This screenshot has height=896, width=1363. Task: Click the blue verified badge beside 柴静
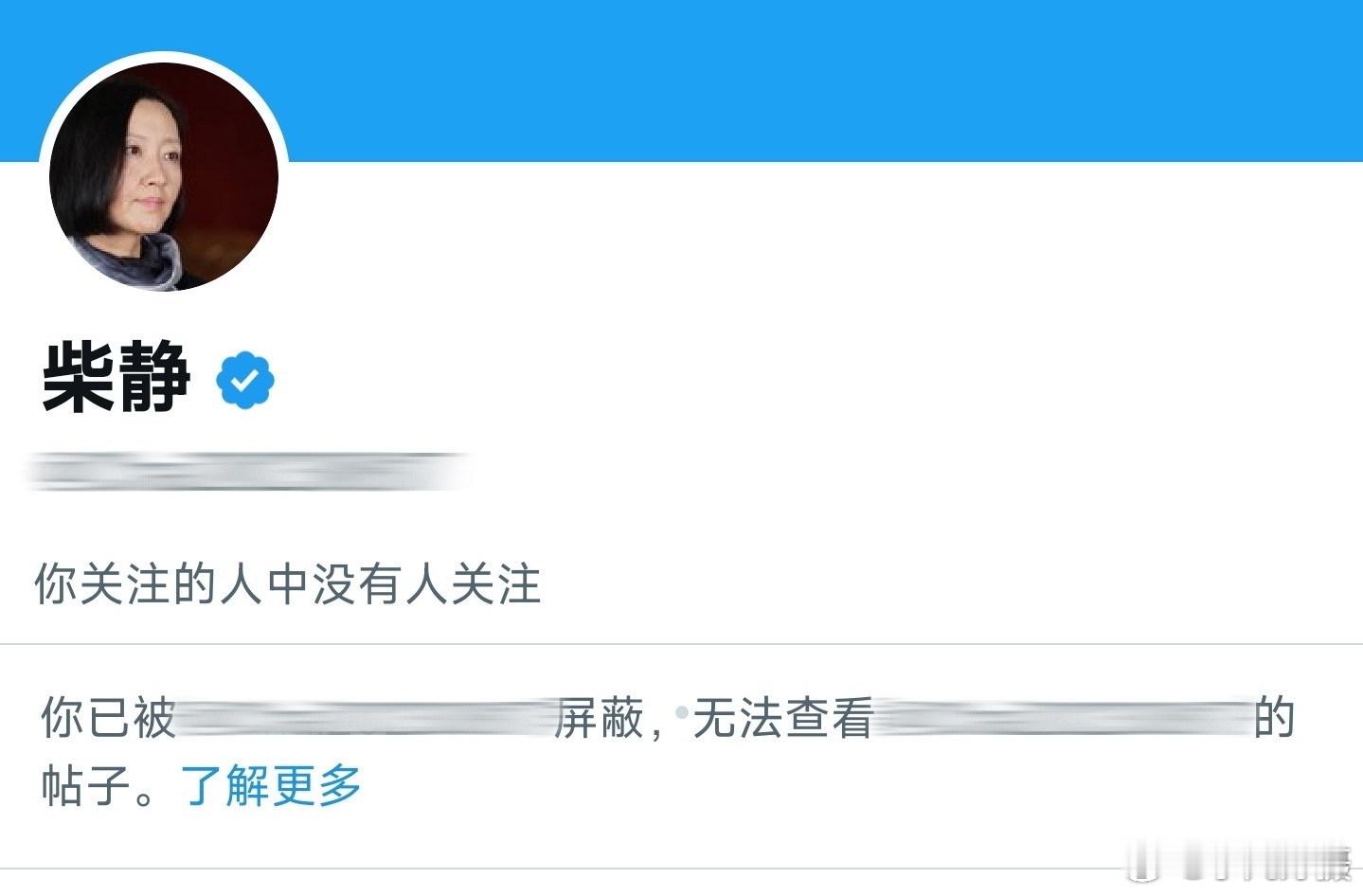(x=245, y=380)
